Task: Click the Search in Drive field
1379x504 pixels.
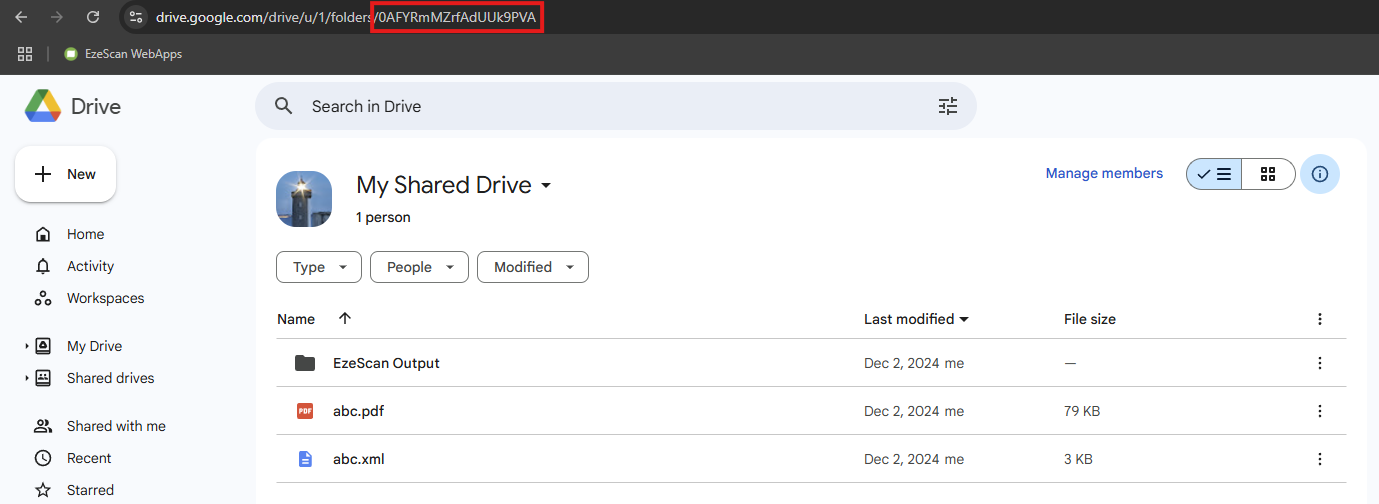Action: coord(600,106)
